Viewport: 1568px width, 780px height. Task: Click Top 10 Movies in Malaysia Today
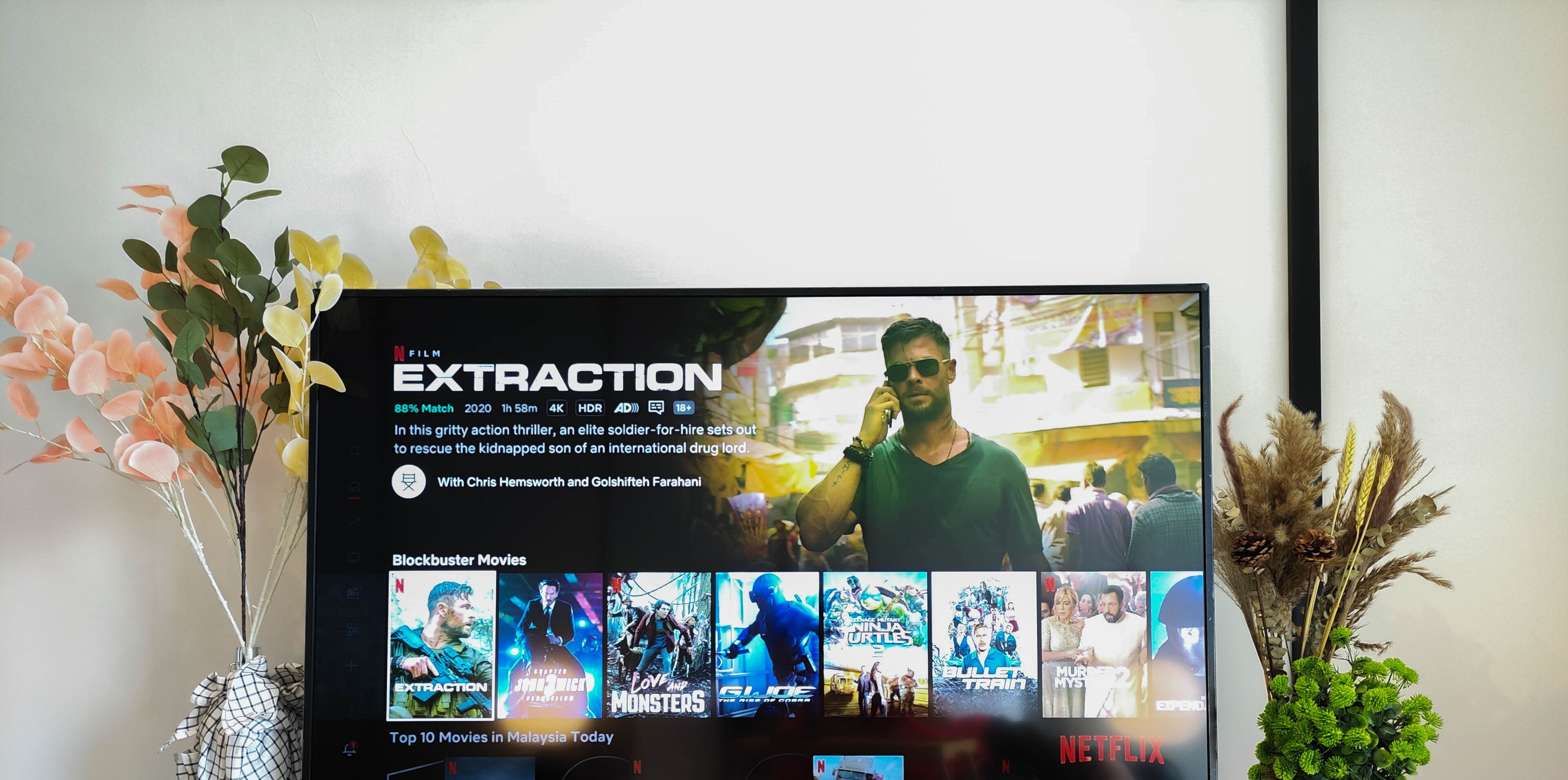click(x=501, y=738)
